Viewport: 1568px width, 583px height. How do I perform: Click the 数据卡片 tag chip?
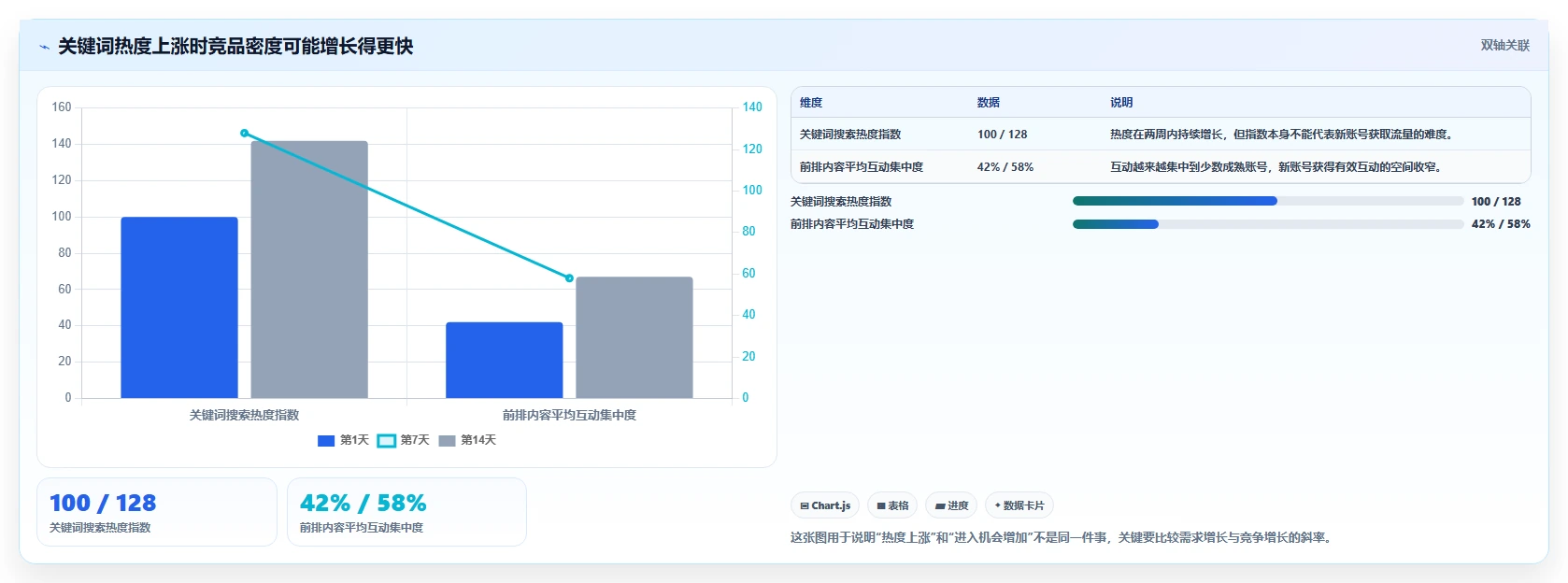[1019, 505]
